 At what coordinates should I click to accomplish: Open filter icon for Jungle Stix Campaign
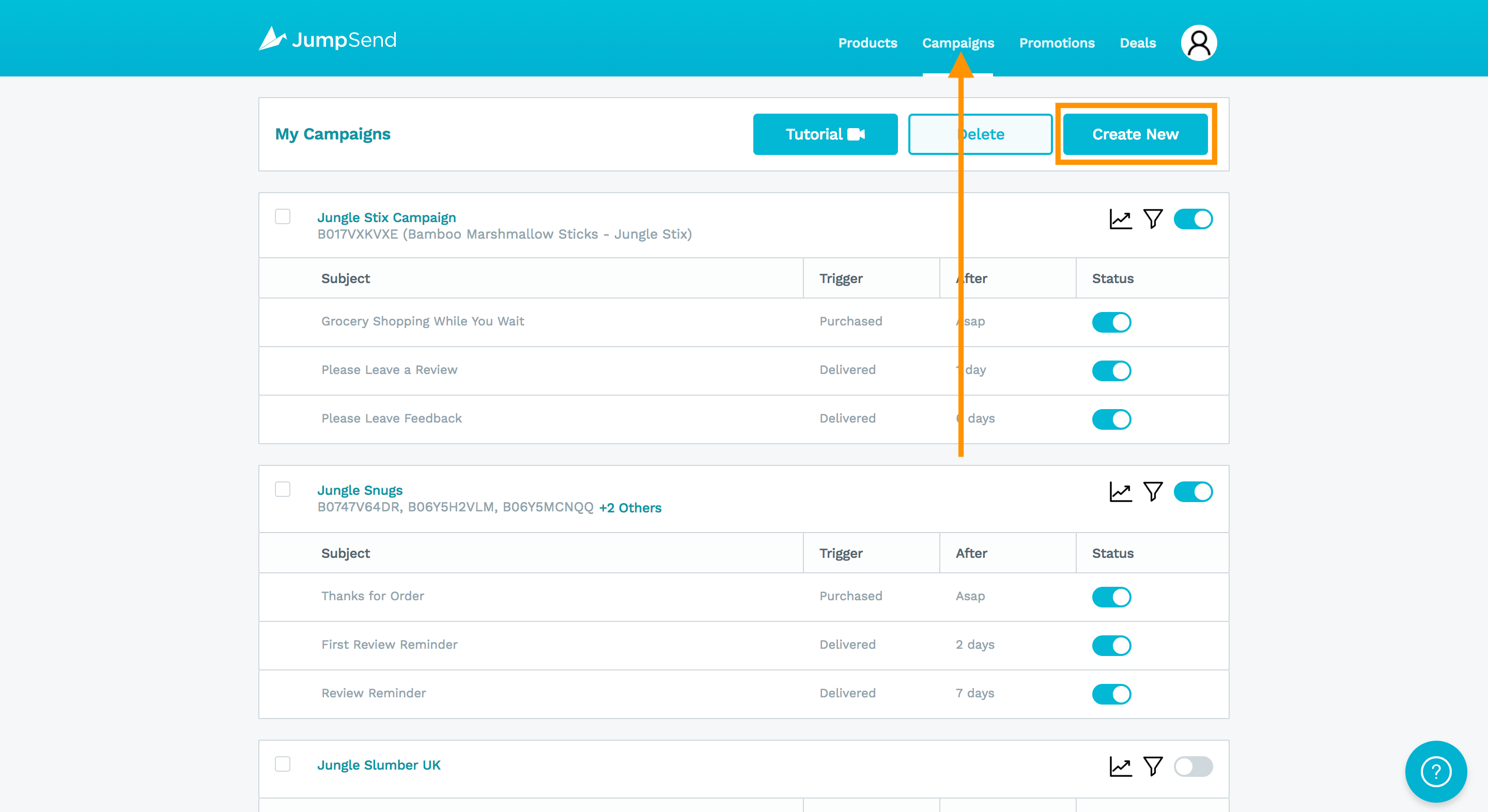point(1153,219)
